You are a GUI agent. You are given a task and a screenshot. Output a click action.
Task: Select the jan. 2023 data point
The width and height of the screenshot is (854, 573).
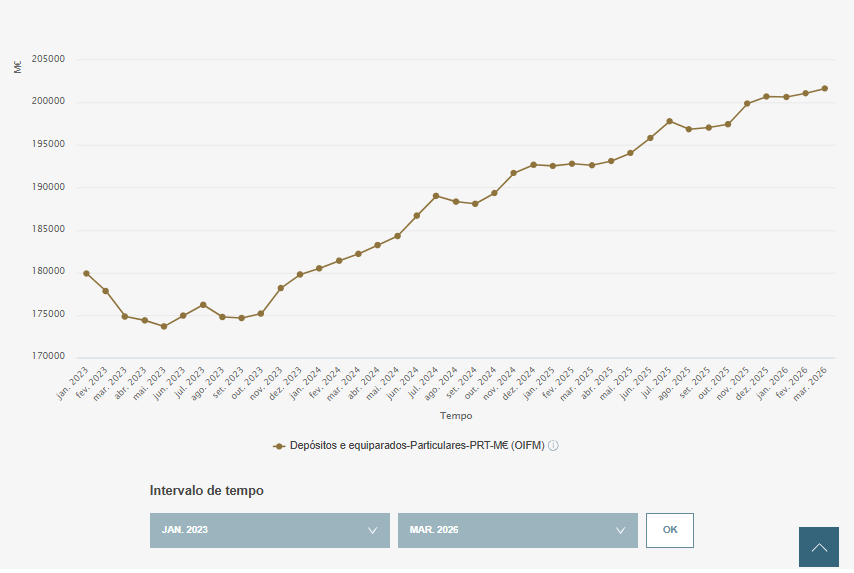(86, 273)
